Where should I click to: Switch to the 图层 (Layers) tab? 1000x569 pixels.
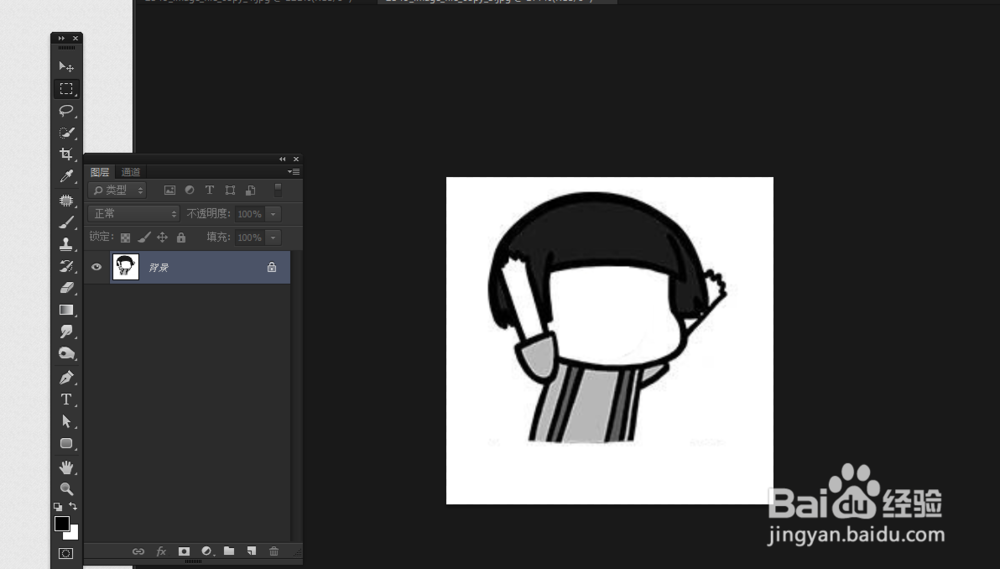99,172
